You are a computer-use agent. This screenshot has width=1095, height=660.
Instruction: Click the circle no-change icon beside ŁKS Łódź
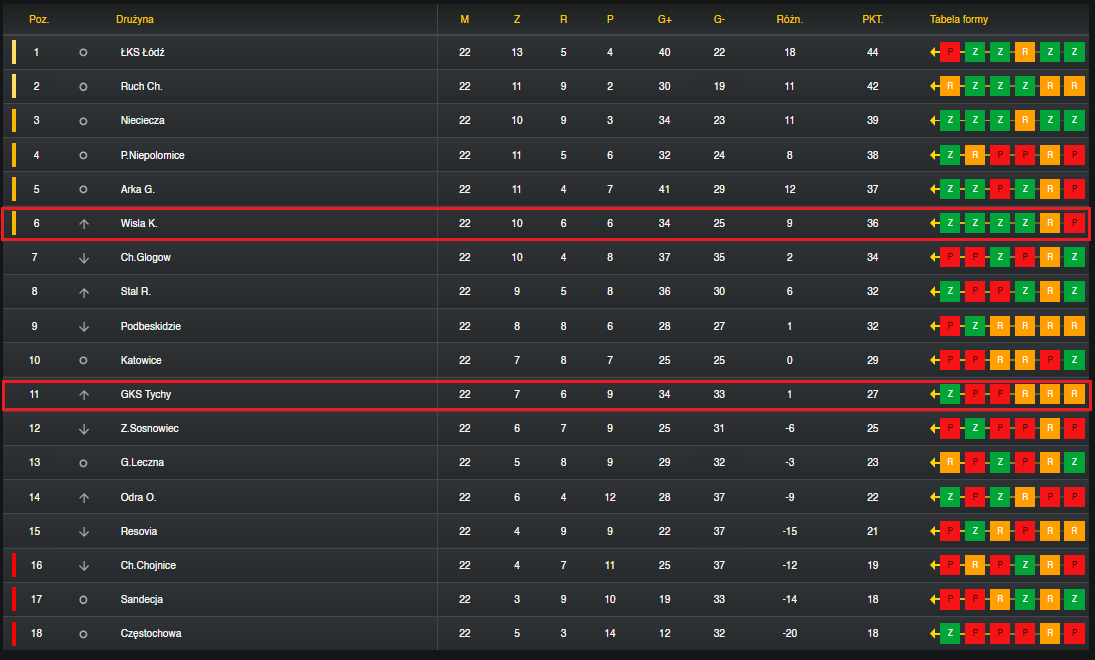pyautogui.click(x=83, y=52)
